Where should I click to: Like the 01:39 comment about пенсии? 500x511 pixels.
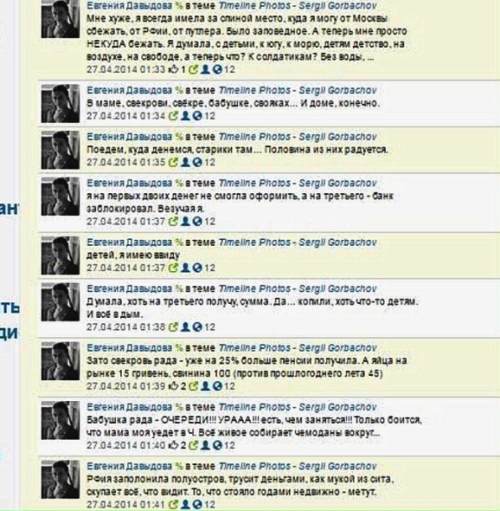coord(174,386)
